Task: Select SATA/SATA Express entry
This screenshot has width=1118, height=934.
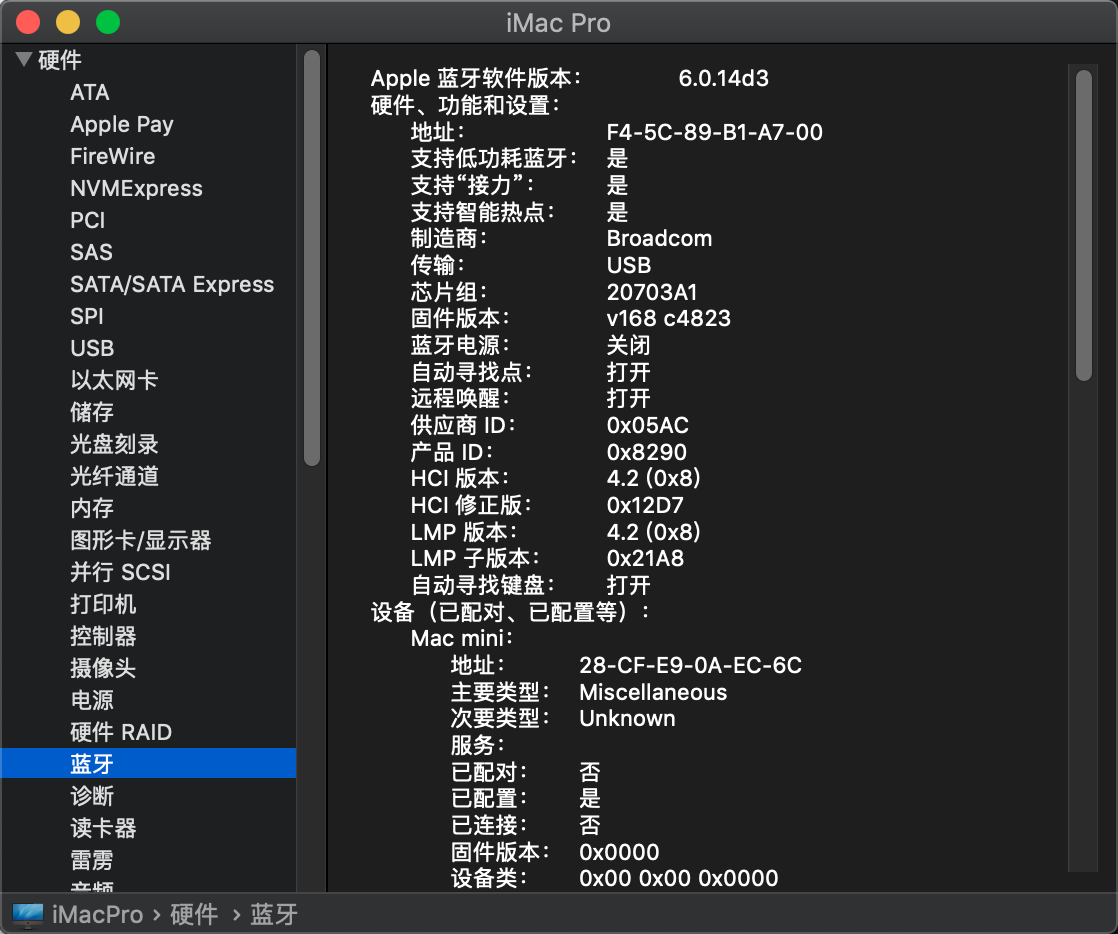Action: click(172, 284)
